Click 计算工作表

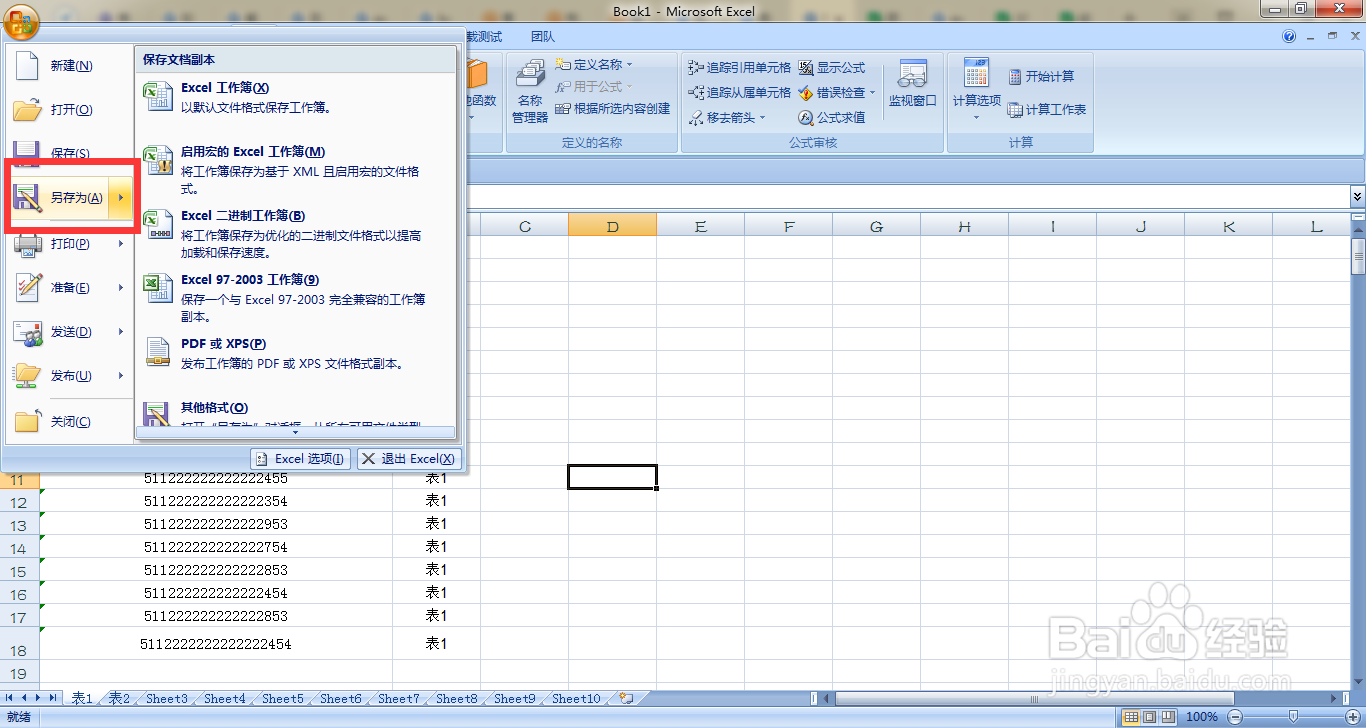tap(1047, 110)
